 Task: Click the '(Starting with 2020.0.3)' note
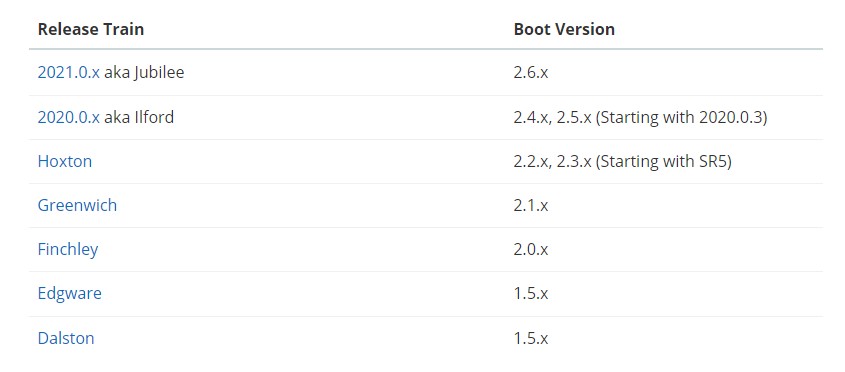click(x=681, y=117)
